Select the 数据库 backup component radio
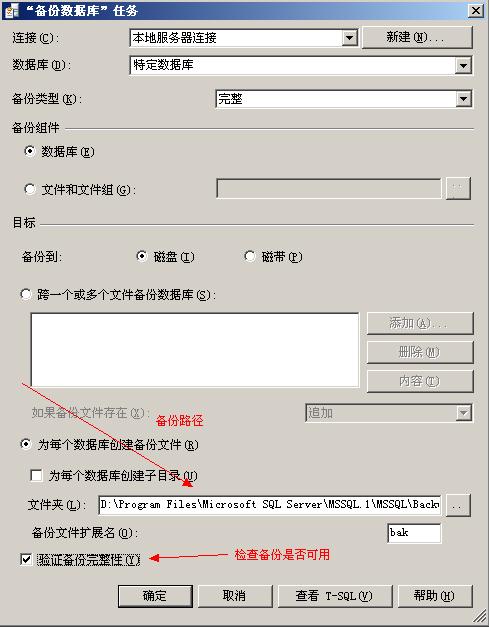This screenshot has width=489, height=627. pos(30,151)
